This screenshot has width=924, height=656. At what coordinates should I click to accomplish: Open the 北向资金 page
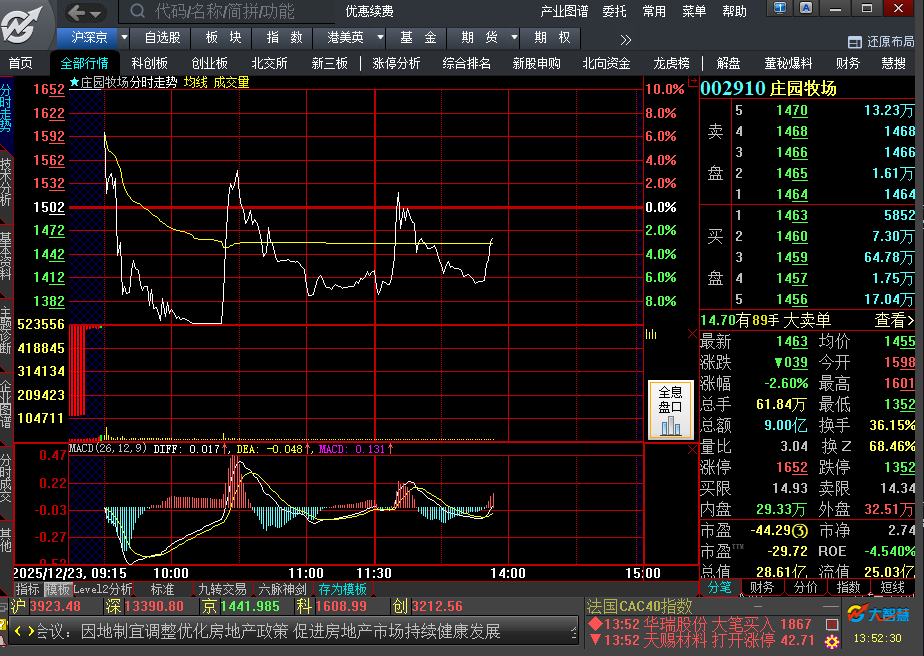606,63
